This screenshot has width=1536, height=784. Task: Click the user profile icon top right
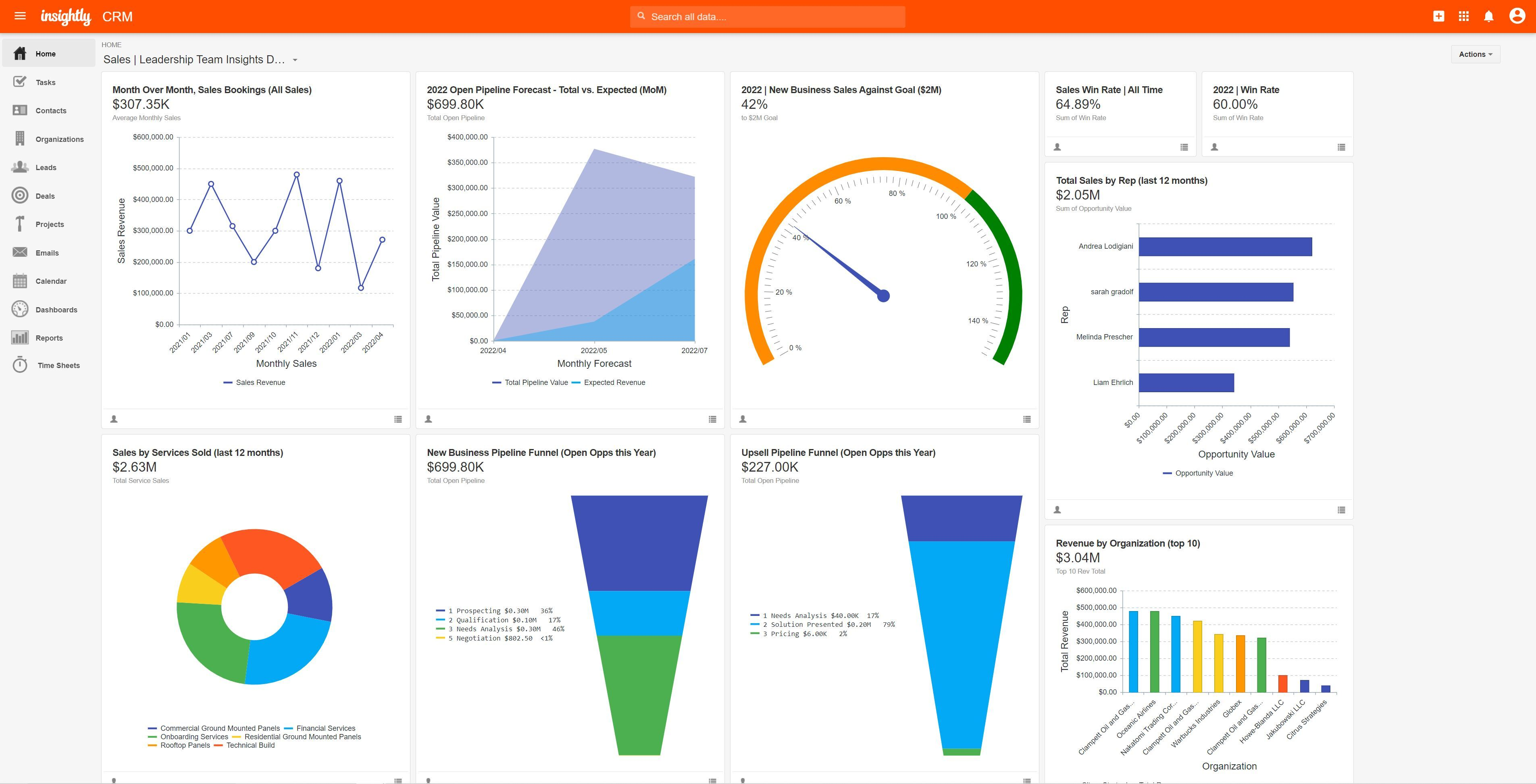coord(1516,16)
